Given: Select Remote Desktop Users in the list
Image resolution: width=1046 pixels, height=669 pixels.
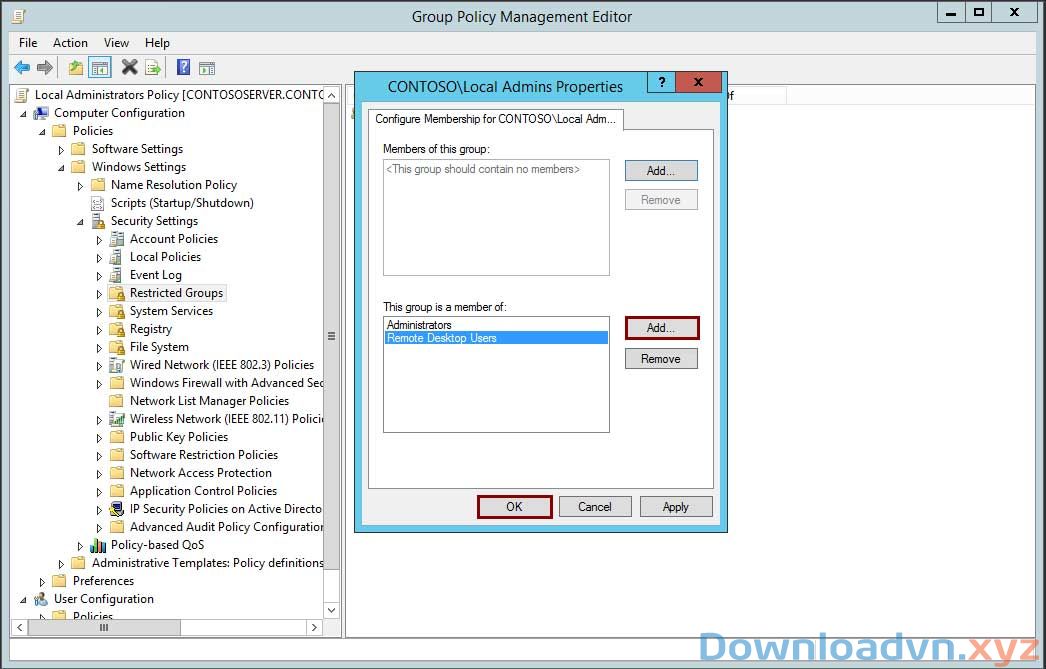Looking at the screenshot, I should pos(496,338).
